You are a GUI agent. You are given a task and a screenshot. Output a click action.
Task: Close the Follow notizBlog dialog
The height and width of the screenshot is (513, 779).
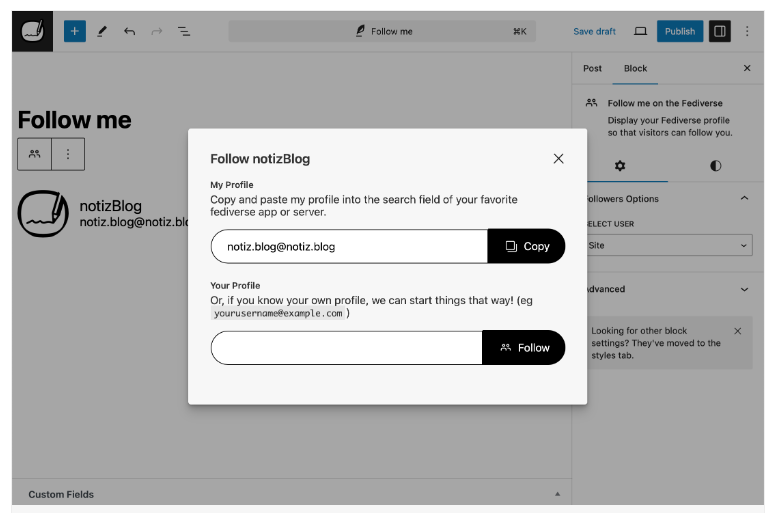pyautogui.click(x=558, y=158)
